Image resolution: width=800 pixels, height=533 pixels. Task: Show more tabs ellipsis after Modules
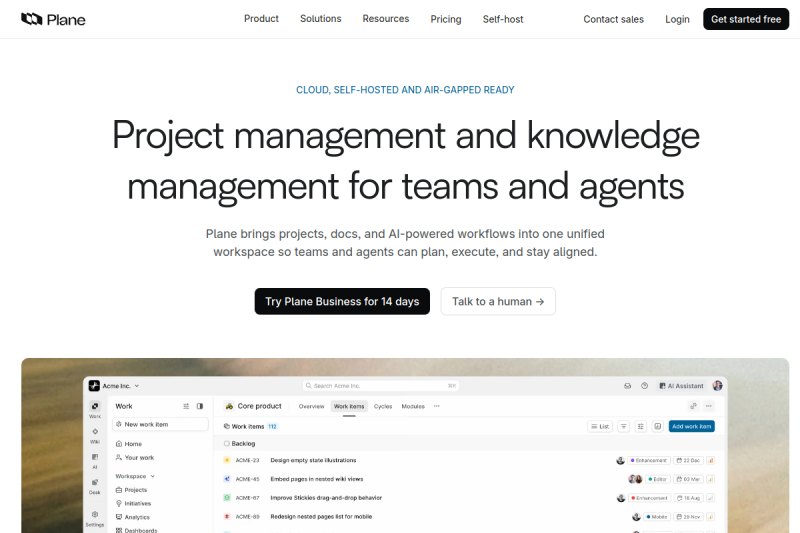437,407
